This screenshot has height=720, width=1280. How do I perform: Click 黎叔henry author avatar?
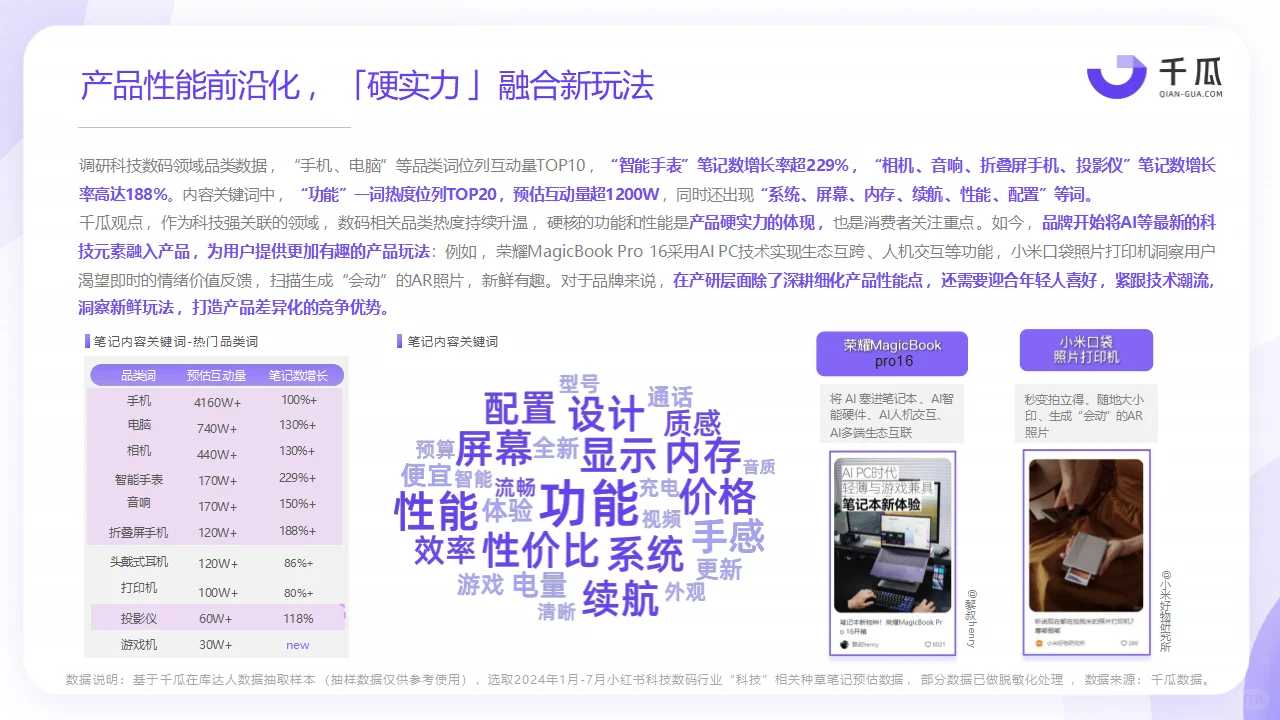[x=842, y=644]
